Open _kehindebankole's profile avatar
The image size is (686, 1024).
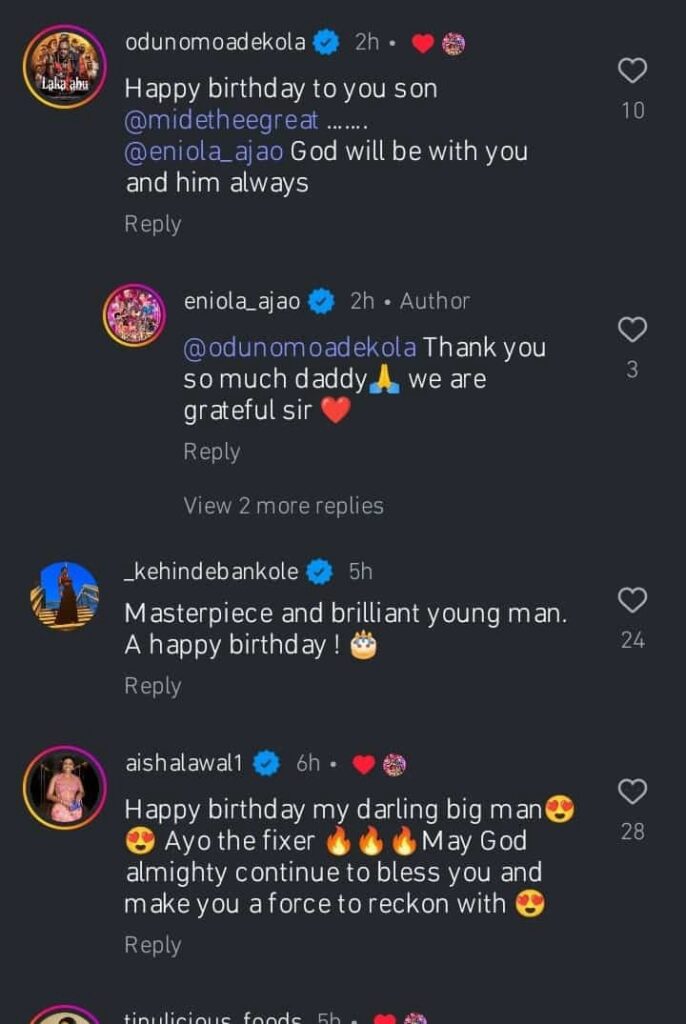(65, 596)
